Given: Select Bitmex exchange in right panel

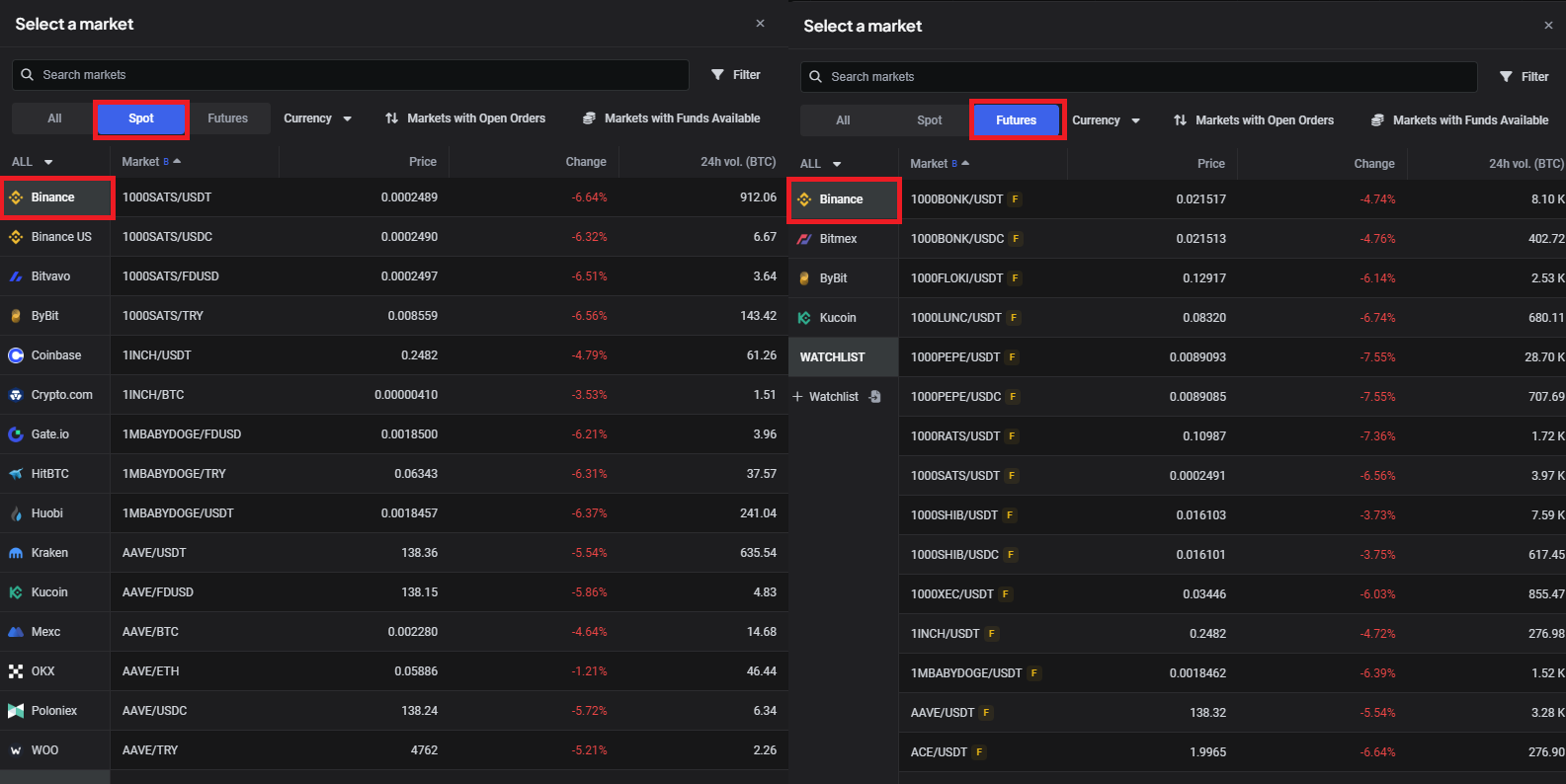Looking at the screenshot, I should coord(843,239).
